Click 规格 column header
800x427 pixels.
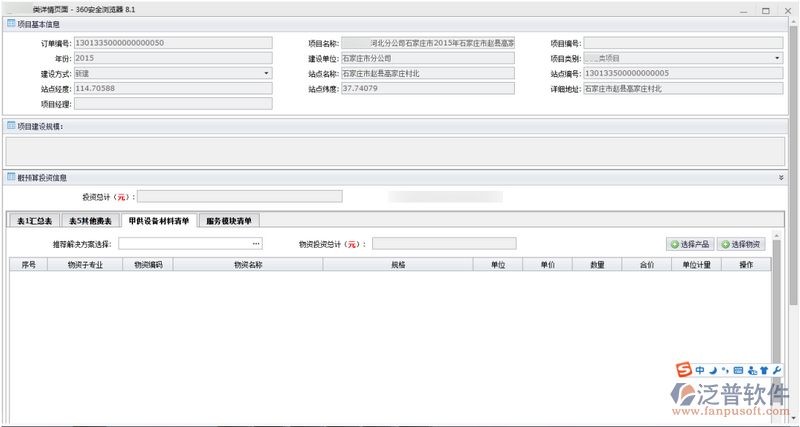coord(398,264)
